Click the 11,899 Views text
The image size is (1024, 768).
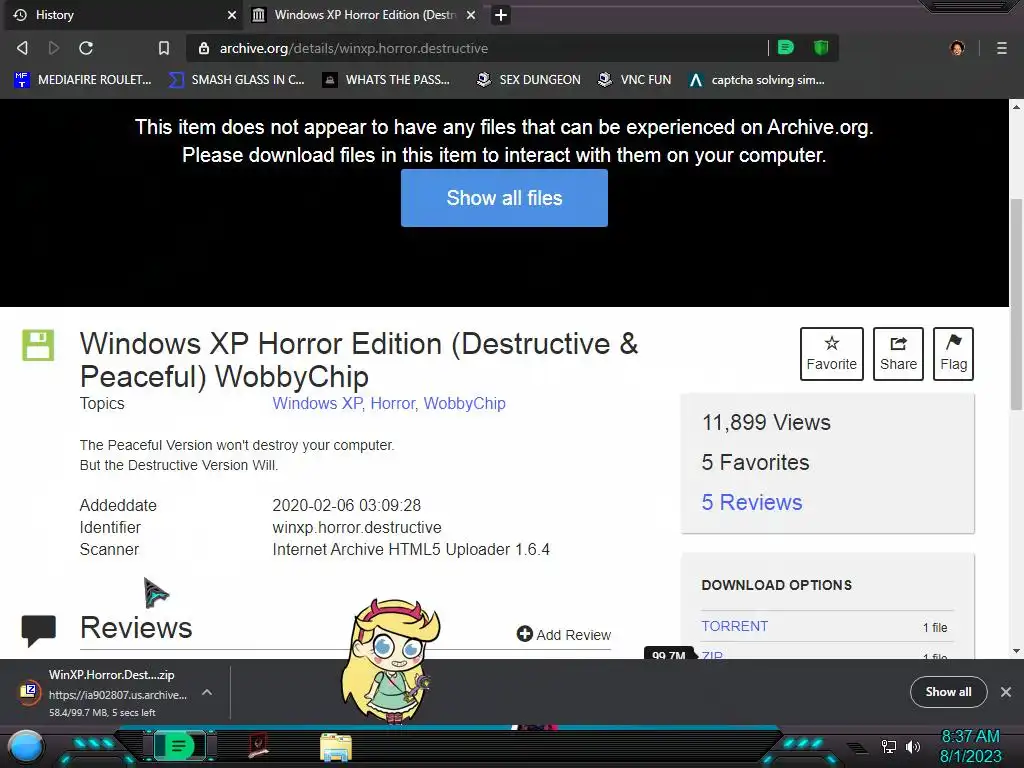click(766, 423)
